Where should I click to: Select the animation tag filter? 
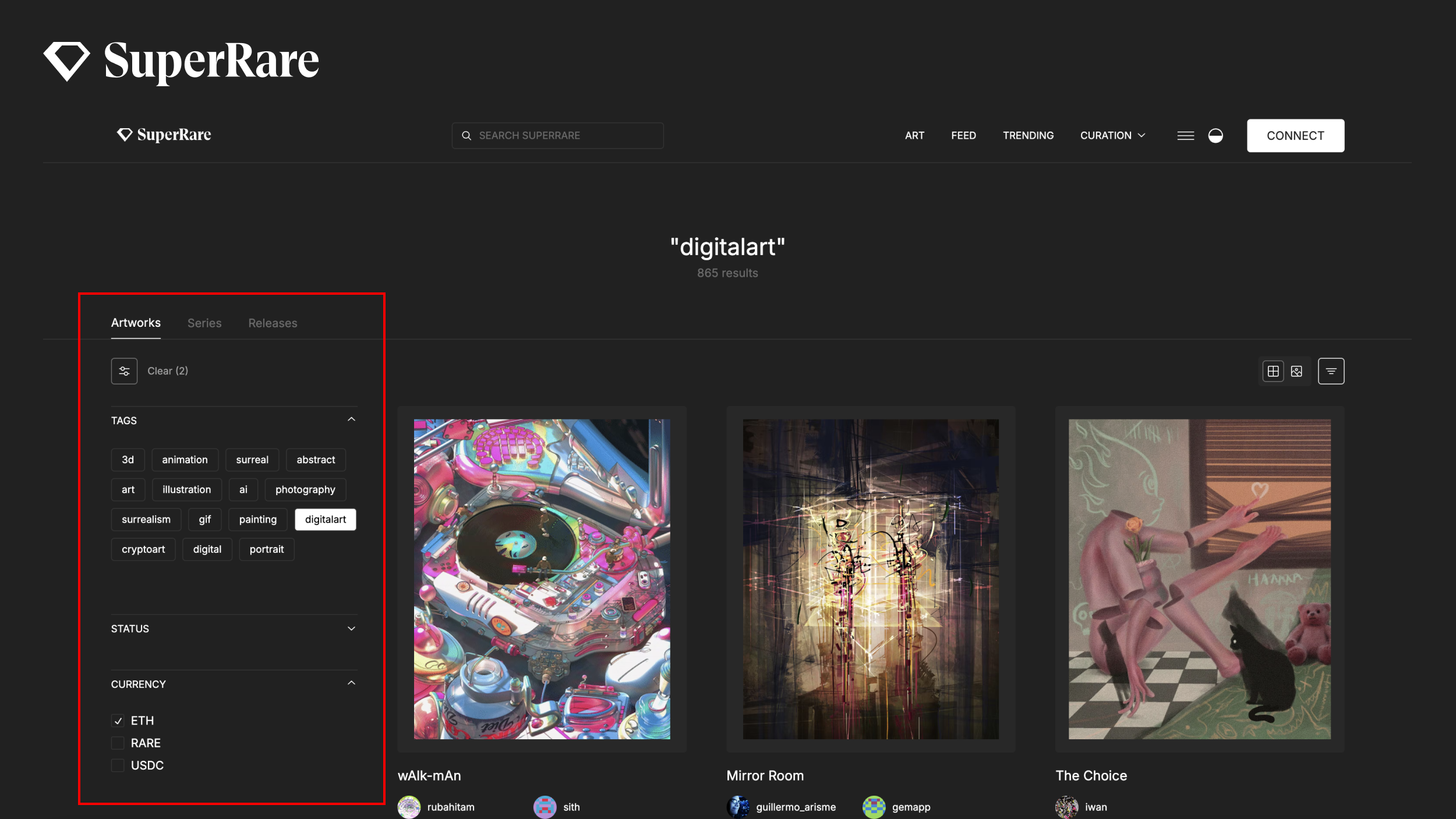point(185,460)
